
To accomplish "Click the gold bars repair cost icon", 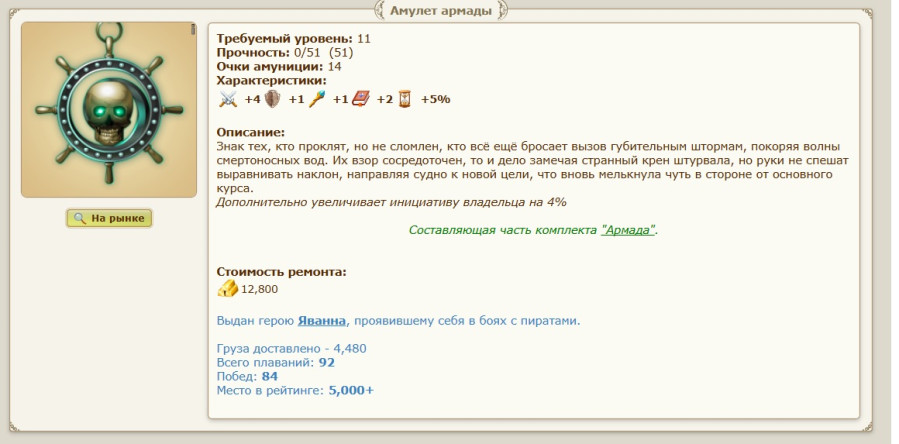I will (228, 288).
